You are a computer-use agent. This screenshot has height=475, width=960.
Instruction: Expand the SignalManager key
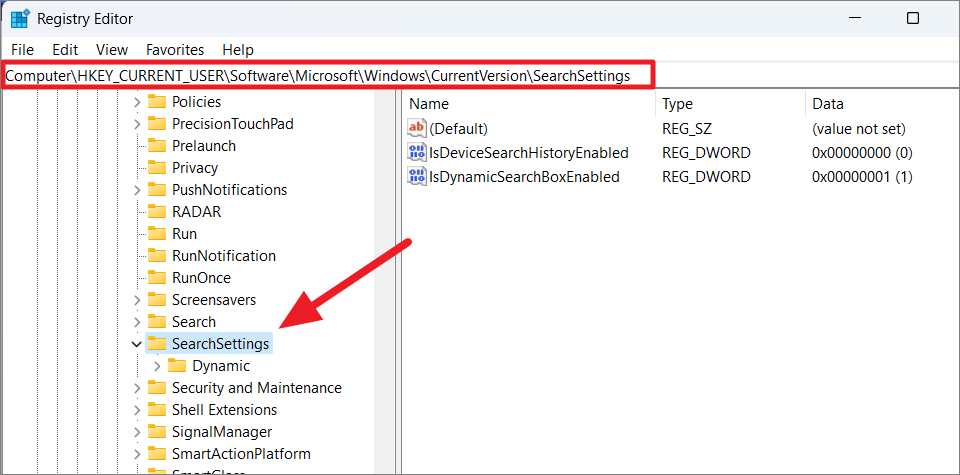(x=137, y=433)
